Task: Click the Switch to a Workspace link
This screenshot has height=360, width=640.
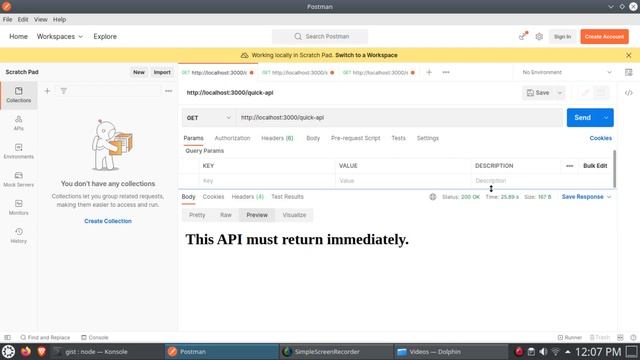Action: click(366, 55)
